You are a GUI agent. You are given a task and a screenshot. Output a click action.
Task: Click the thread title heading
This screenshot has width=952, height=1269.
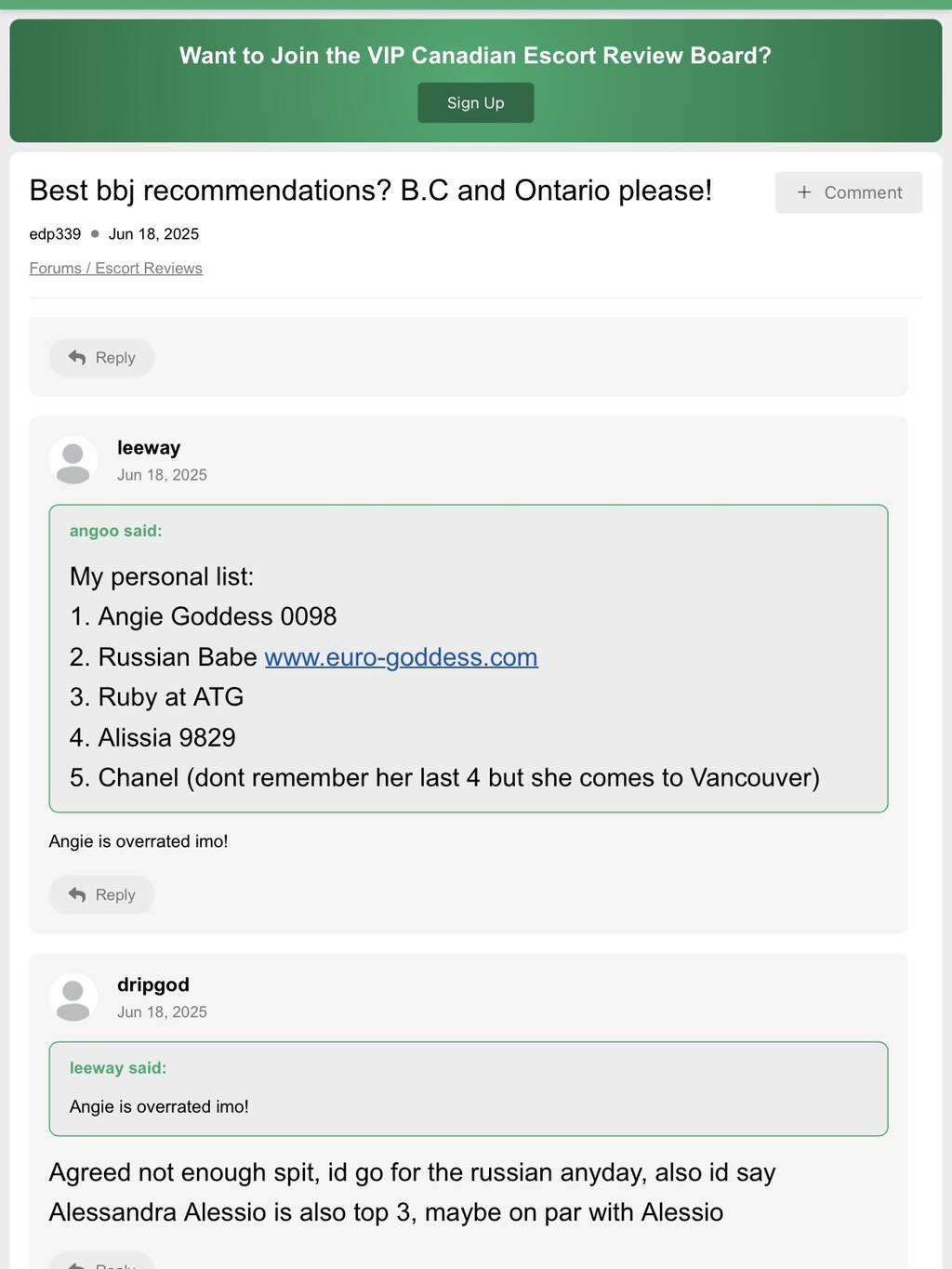[x=370, y=191]
